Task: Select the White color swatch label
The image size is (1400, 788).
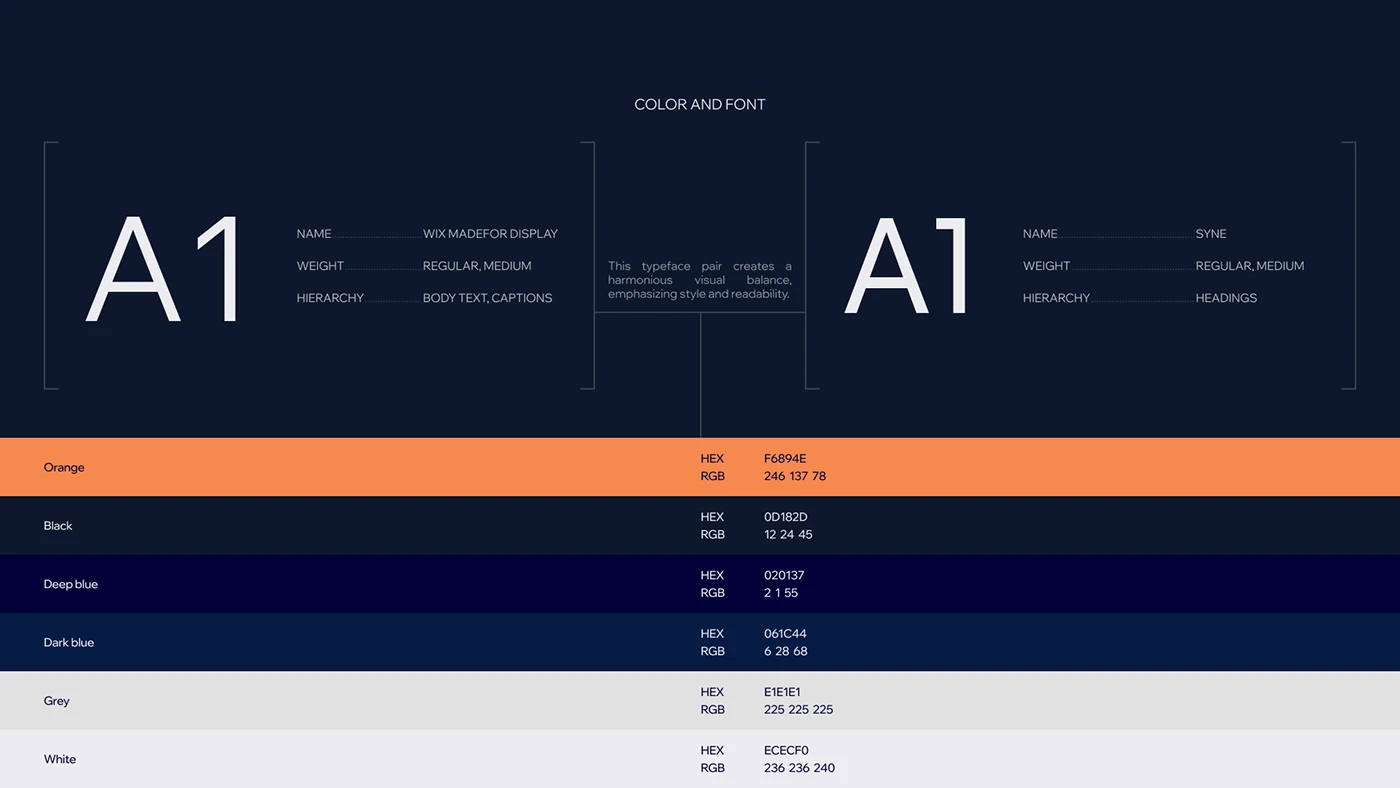Action: point(60,759)
